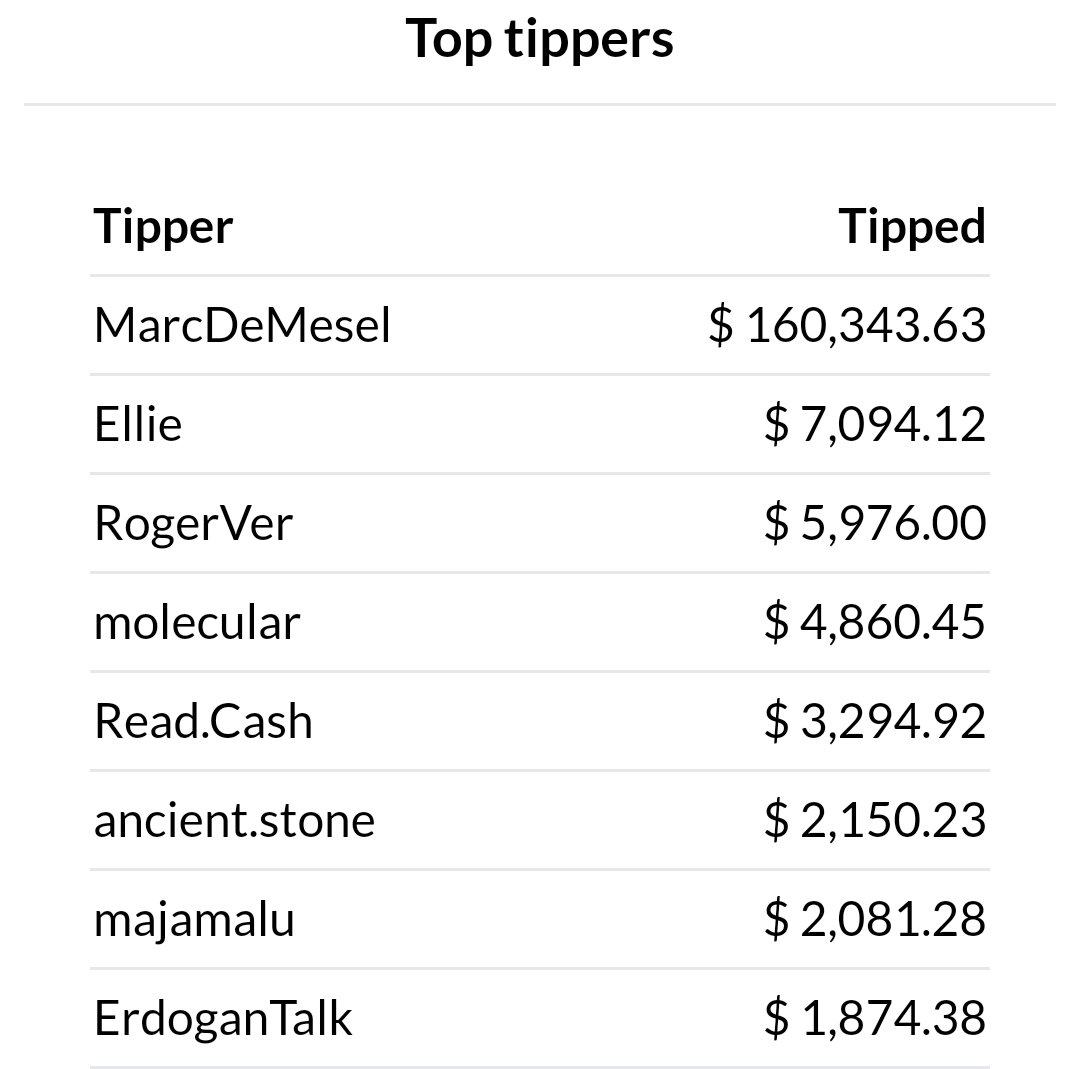Select the $ 3,294.92 tipped value
The width and height of the screenshot is (1080, 1069).
[875, 722]
